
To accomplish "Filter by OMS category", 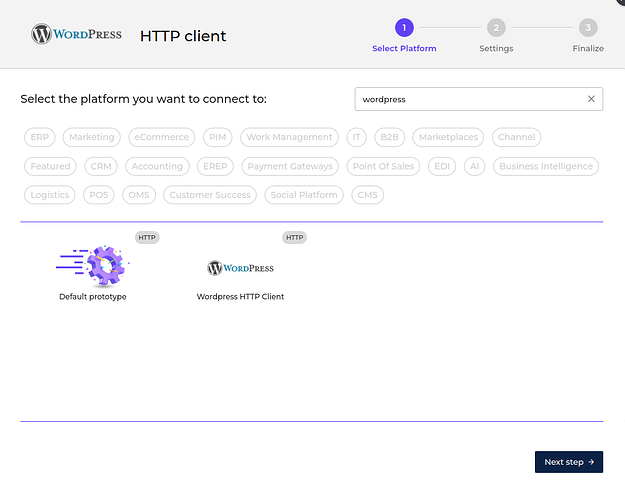I will [139, 195].
